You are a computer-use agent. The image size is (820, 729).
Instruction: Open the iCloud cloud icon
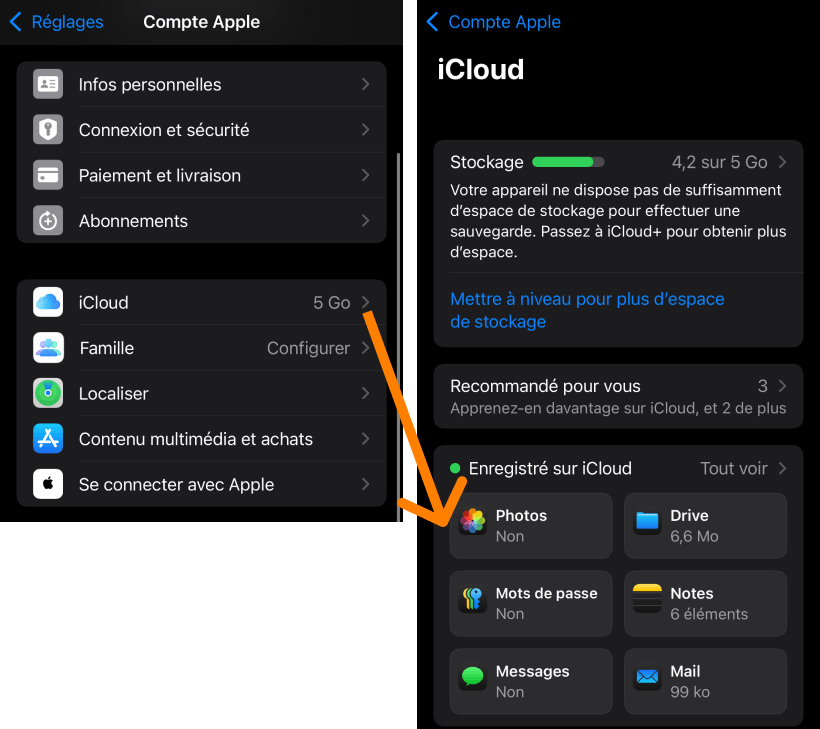pyautogui.click(x=47, y=302)
